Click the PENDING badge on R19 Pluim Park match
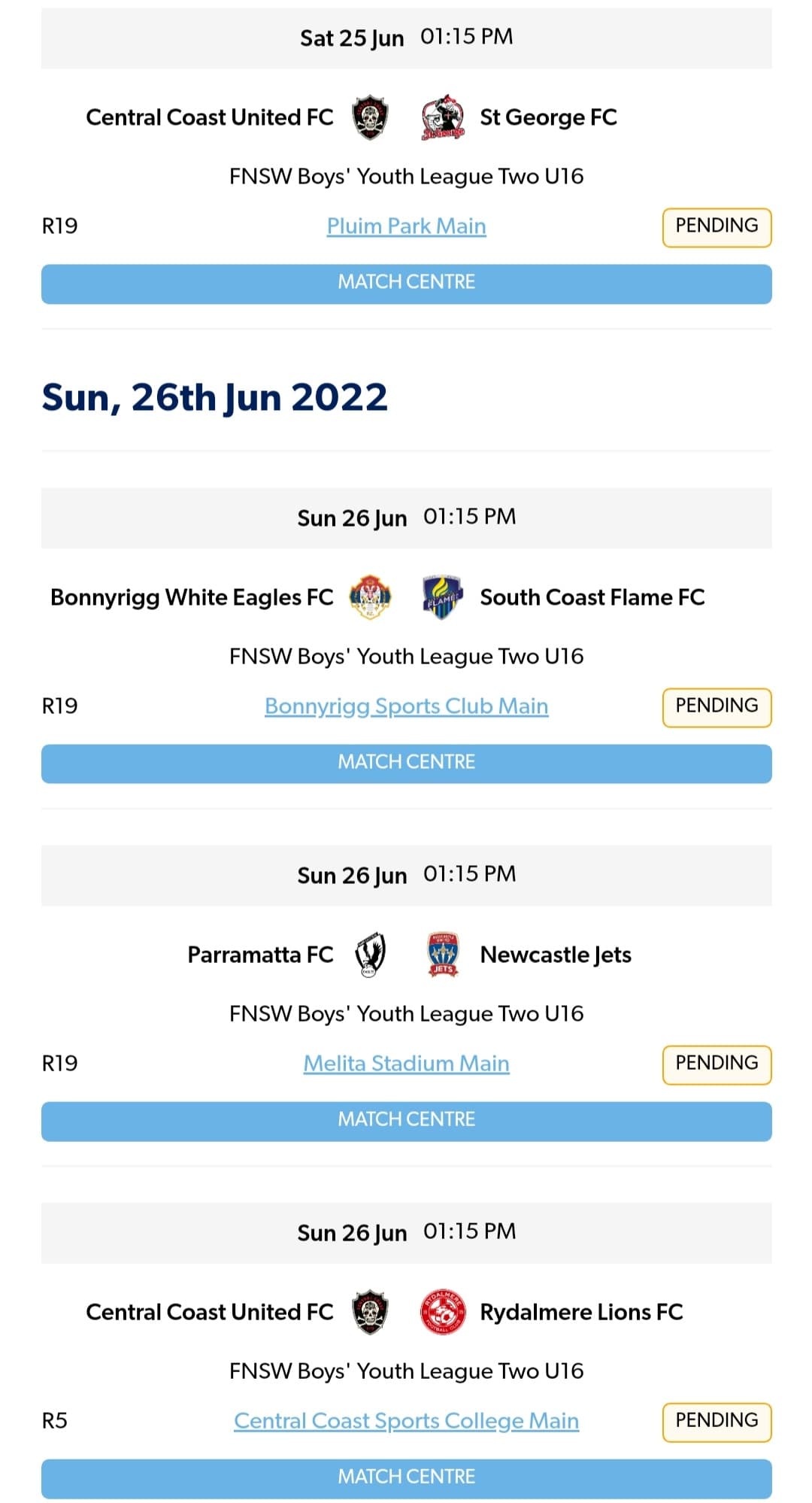Viewport: 812px width, 1503px height. (716, 226)
